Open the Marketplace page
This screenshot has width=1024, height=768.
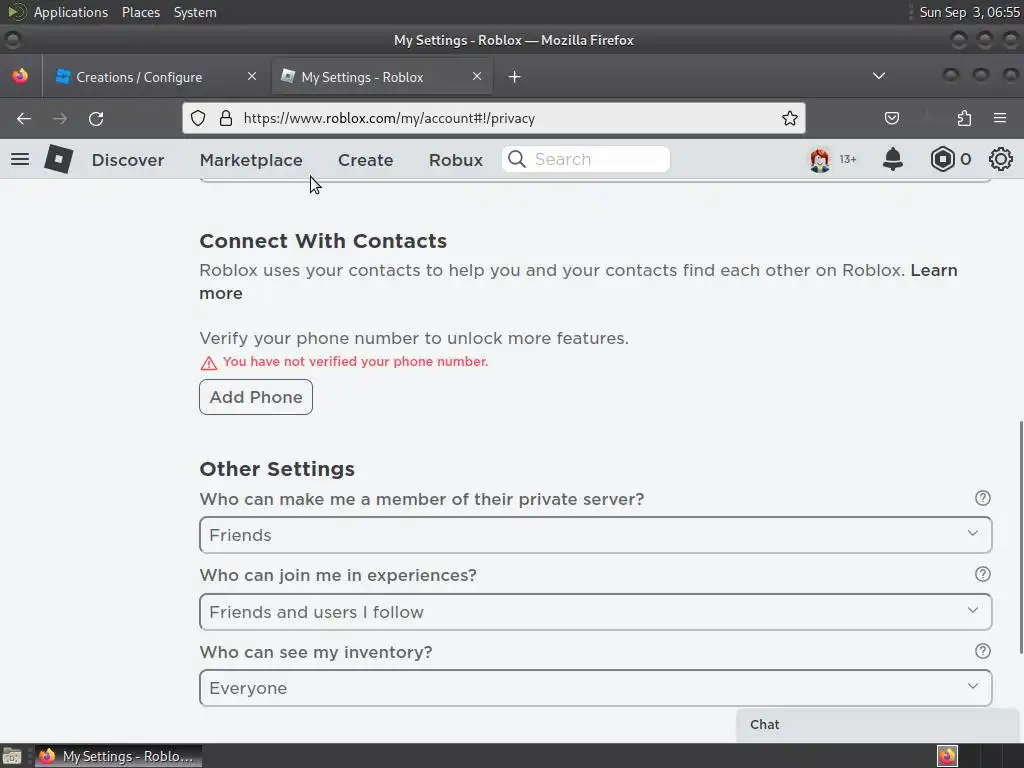tap(251, 160)
